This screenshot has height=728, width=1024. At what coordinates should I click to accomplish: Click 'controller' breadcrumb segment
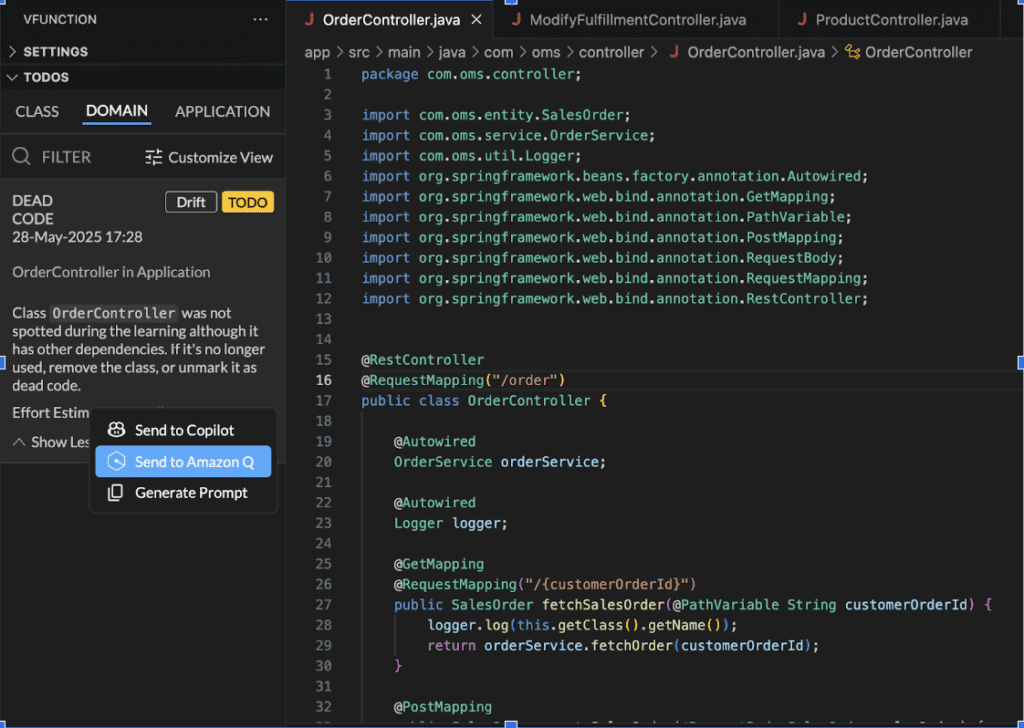[x=611, y=52]
